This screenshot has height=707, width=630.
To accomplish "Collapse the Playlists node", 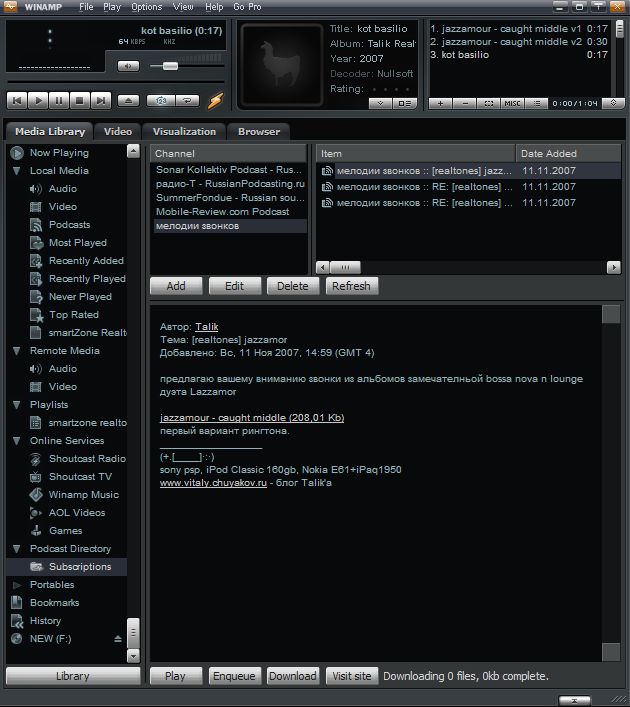I will [x=17, y=405].
